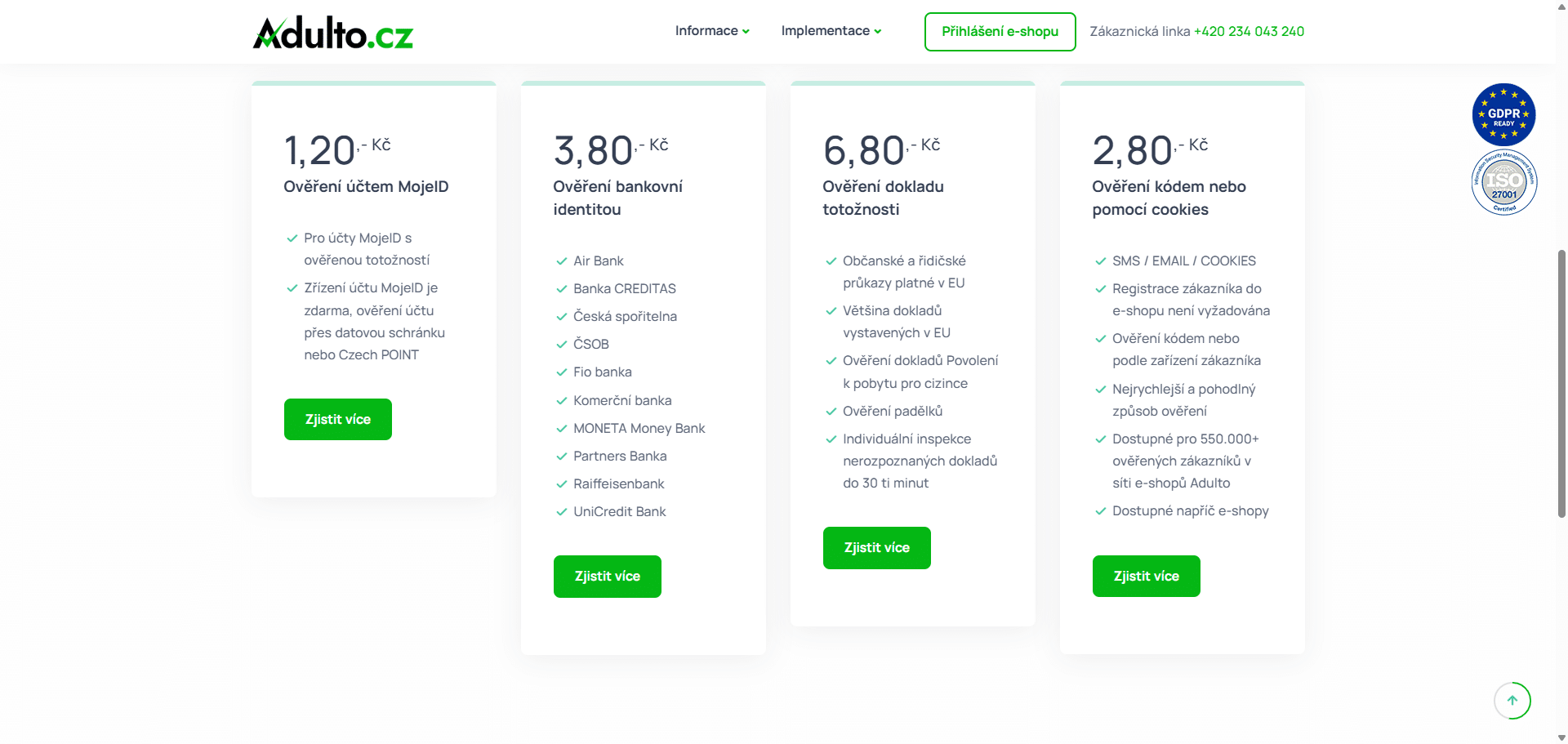Click the Partners Banka list item
Viewport: 1568px width, 744px height.
(x=620, y=457)
